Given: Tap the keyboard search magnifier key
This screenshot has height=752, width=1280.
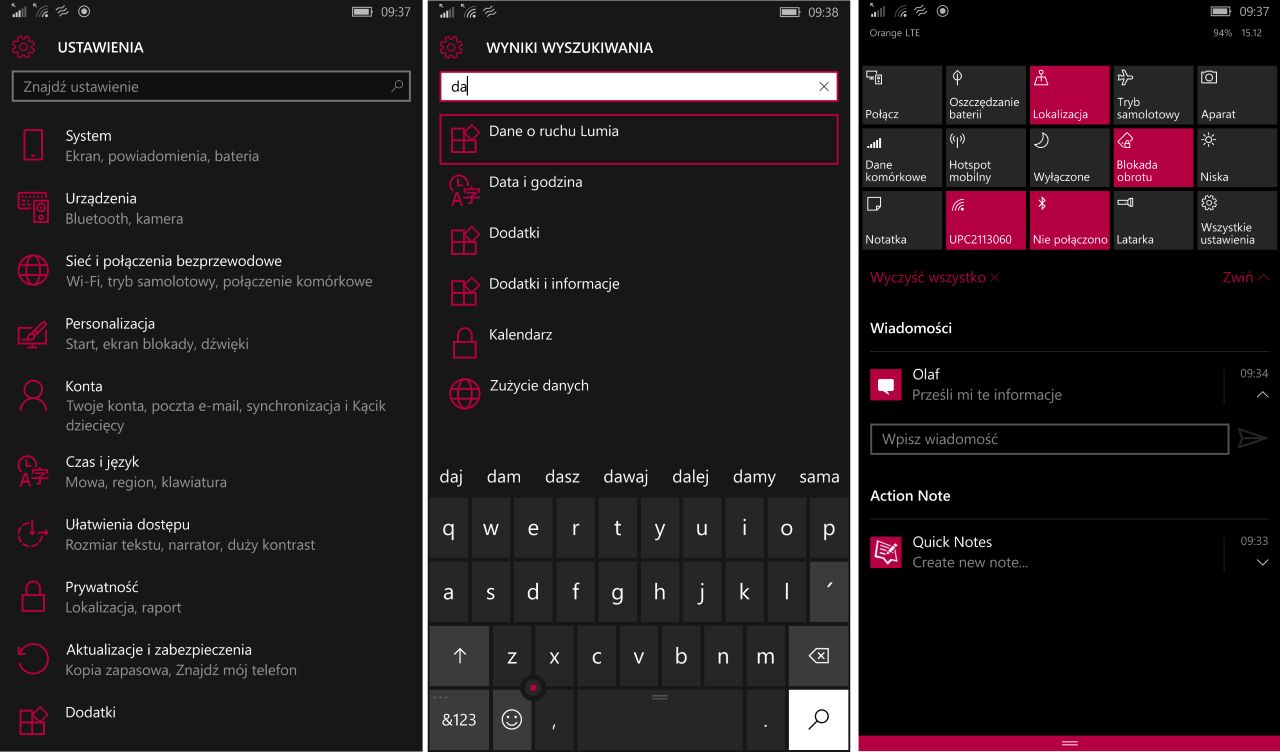Looking at the screenshot, I should pos(818,719).
